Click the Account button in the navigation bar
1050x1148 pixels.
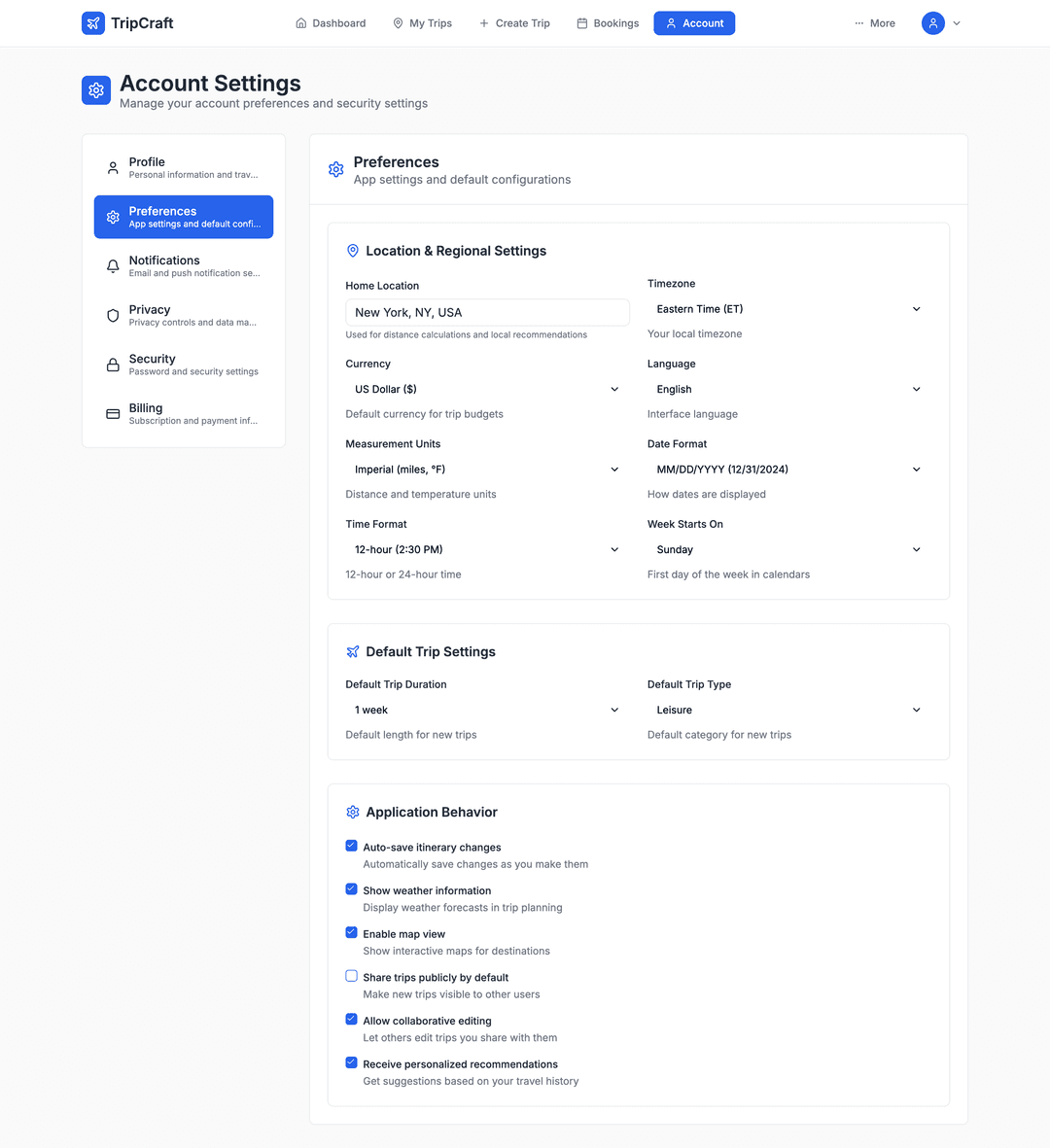coord(694,22)
